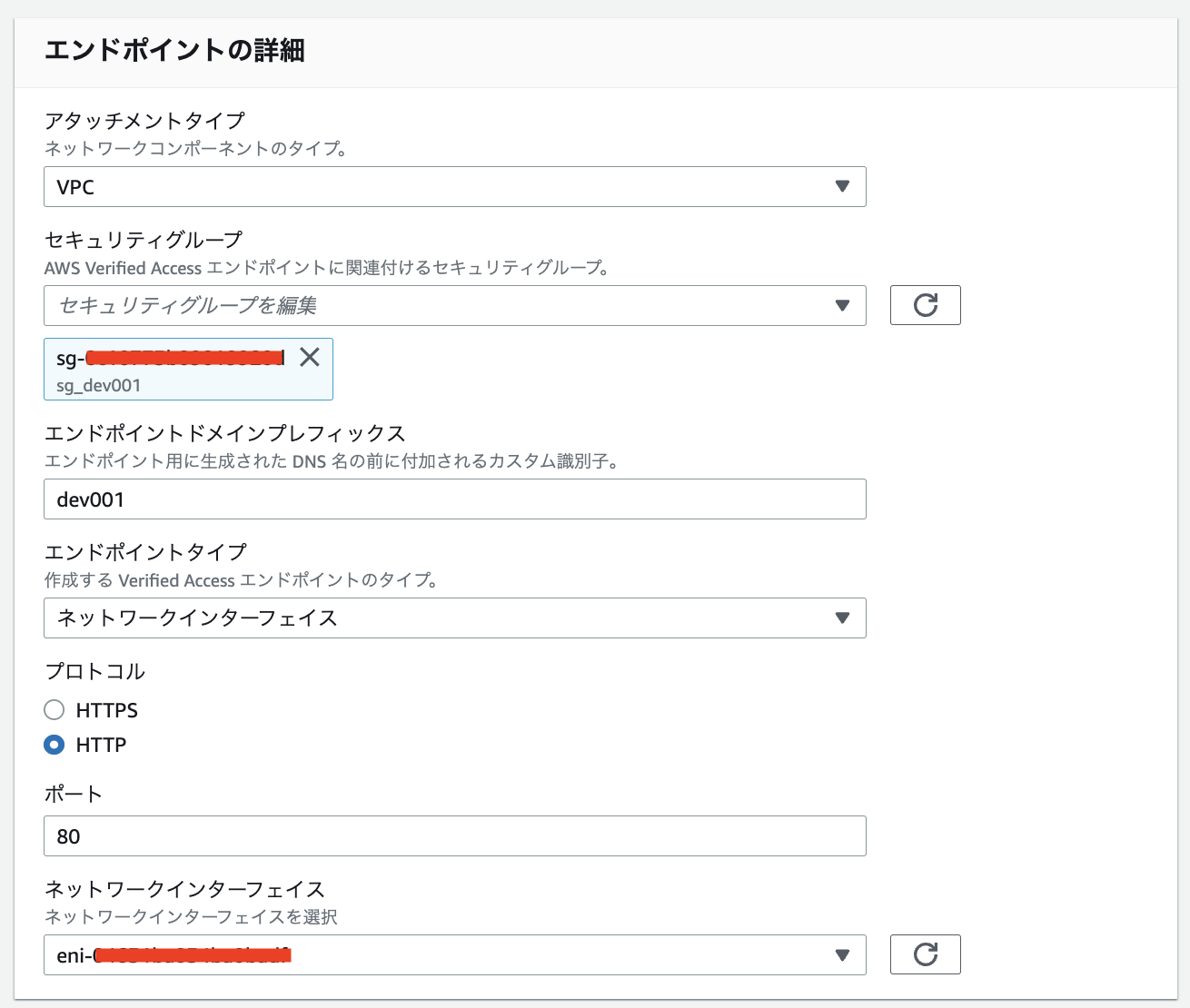The height and width of the screenshot is (1008, 1190).
Task: Select the HTTPS protocol option
Action: tap(54, 710)
